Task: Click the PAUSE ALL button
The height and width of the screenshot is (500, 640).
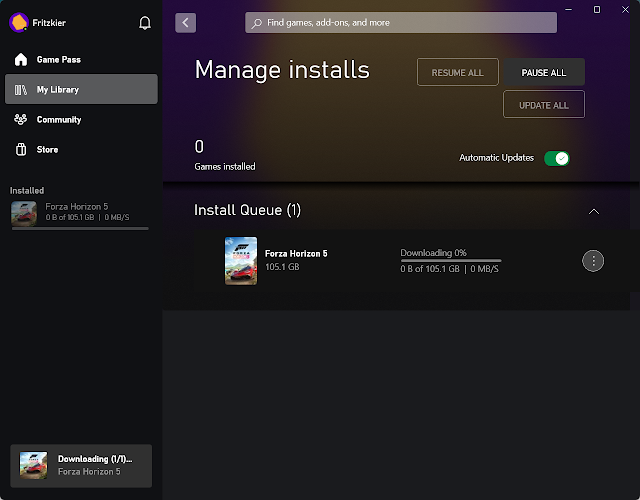Action: click(544, 72)
